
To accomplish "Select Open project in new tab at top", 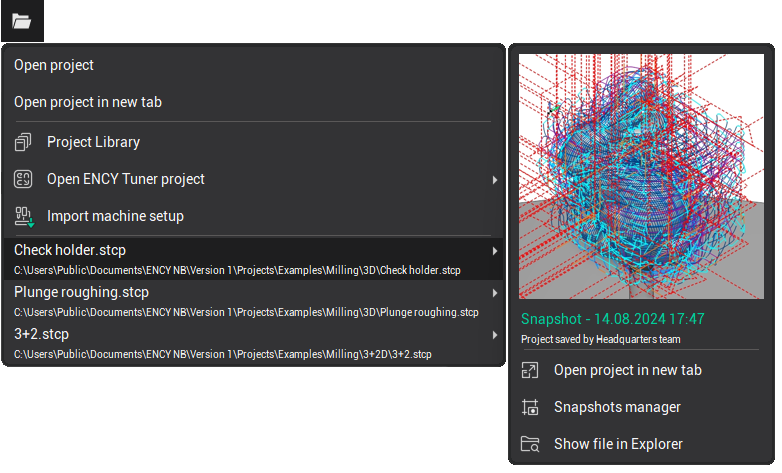I will click(88, 102).
